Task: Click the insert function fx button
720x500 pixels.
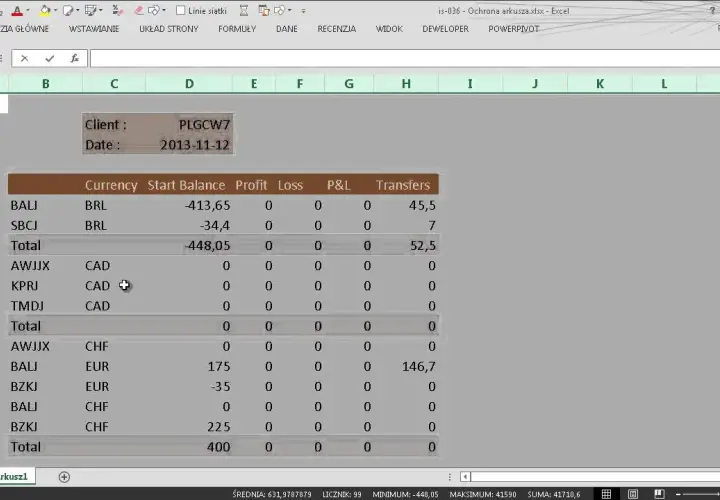Action: click(74, 58)
